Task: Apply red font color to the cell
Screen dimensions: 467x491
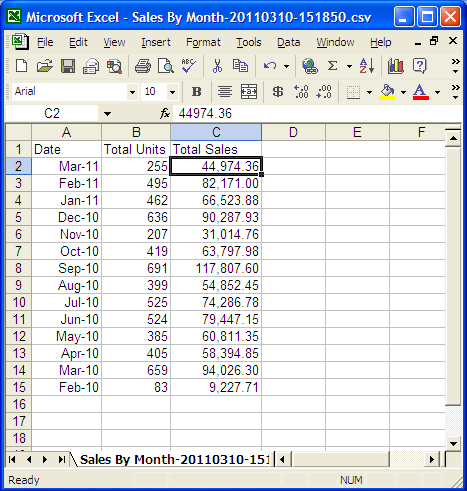Action: click(x=421, y=92)
